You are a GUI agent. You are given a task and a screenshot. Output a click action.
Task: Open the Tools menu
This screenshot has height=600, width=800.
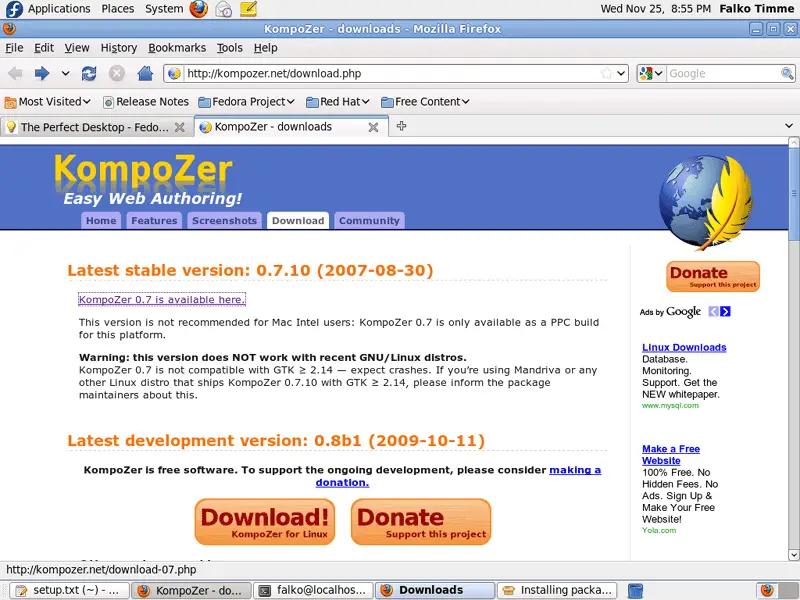tap(230, 48)
